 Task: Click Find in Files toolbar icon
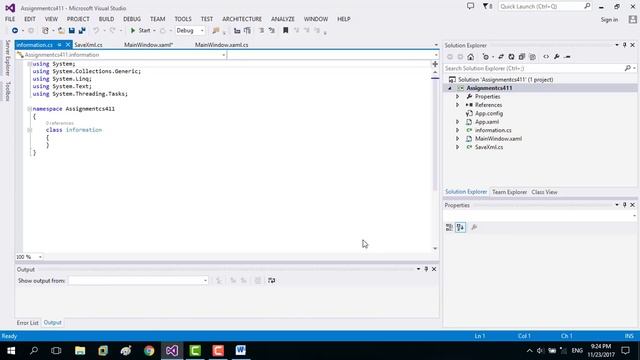pyautogui.click(x=216, y=31)
